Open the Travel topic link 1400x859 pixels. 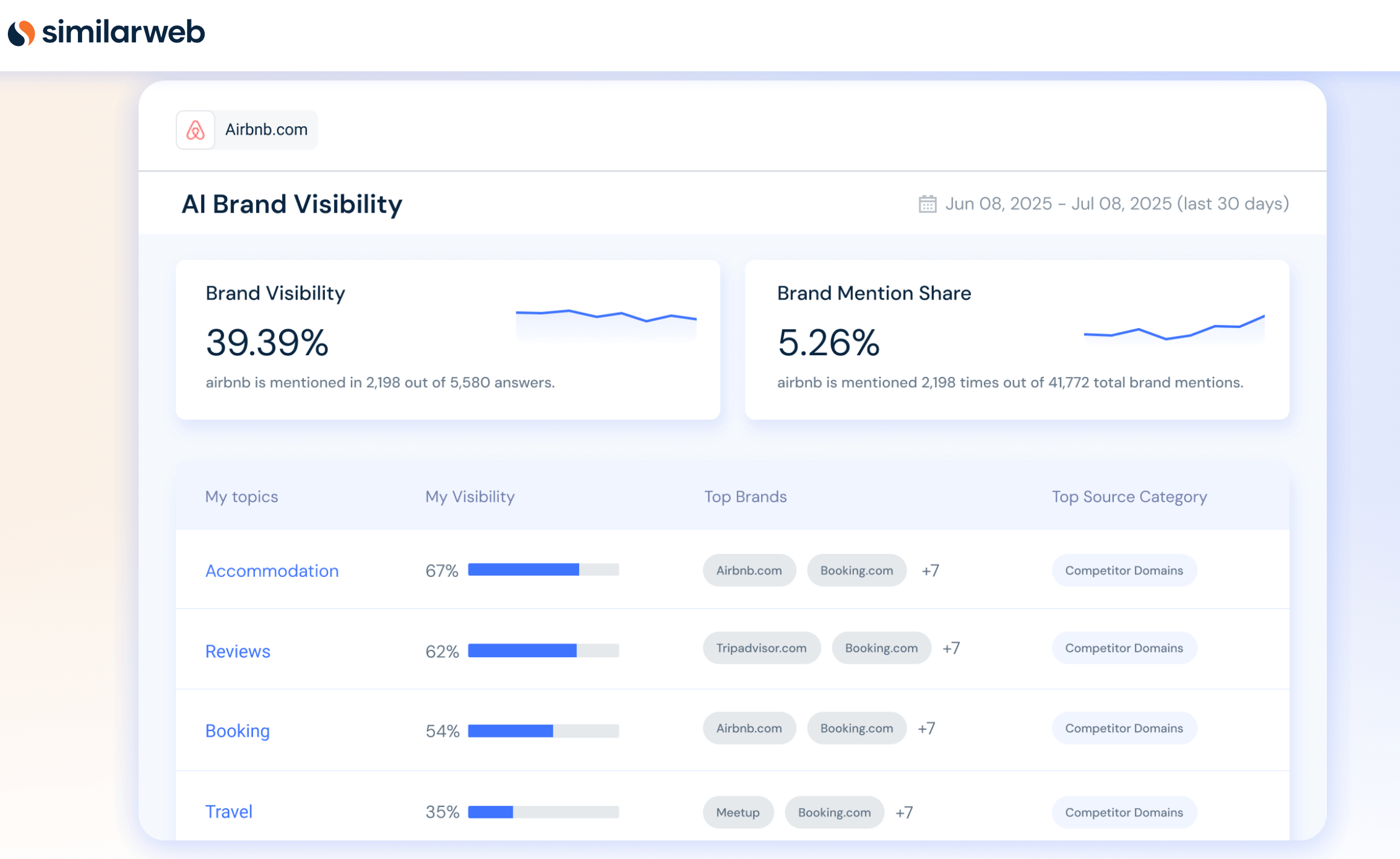tap(228, 811)
